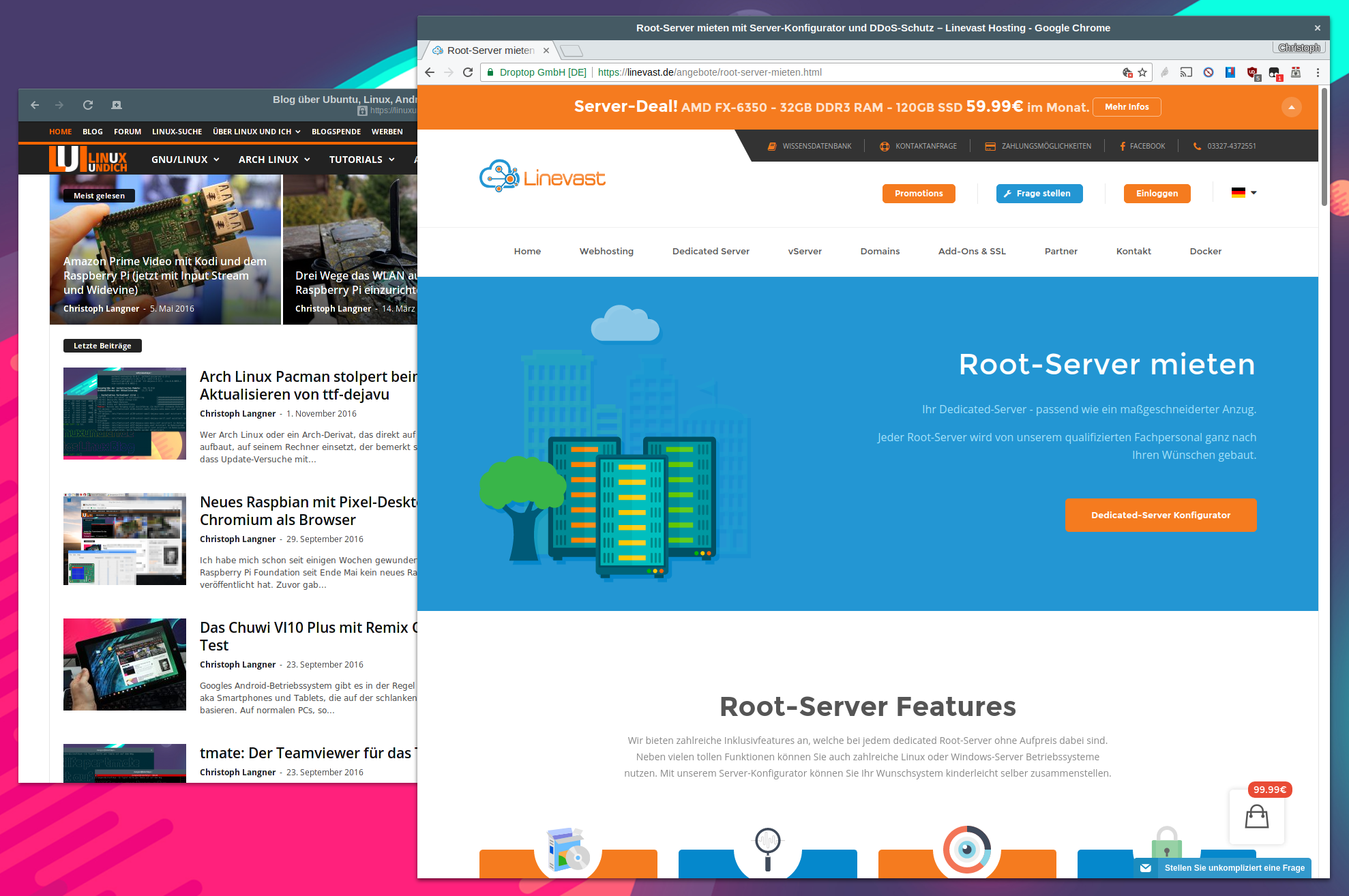Image resolution: width=1349 pixels, height=896 pixels.
Task: Open Webhosting in Linevast navigation
Action: tap(606, 252)
